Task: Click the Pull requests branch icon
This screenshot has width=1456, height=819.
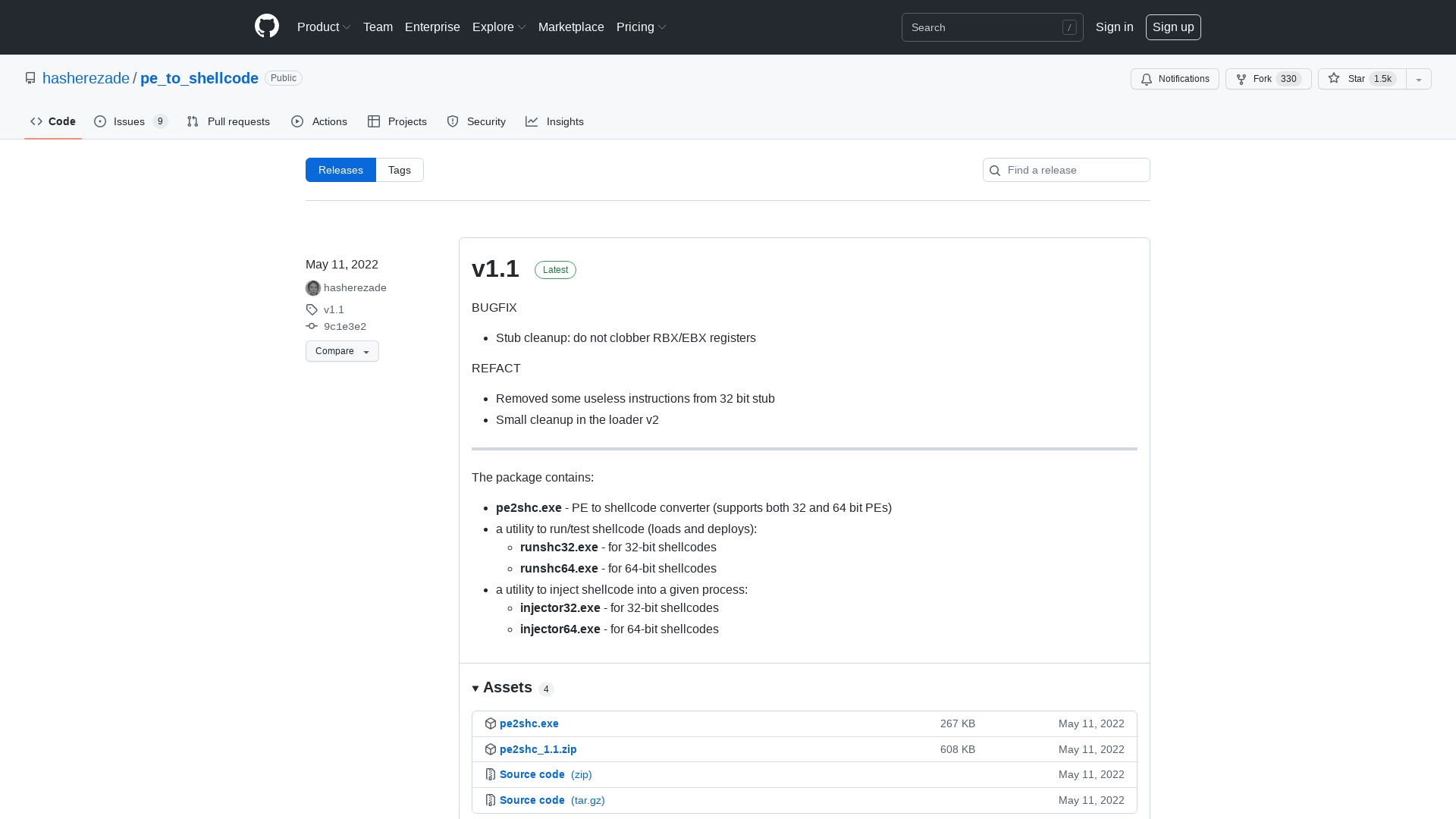Action: (193, 121)
